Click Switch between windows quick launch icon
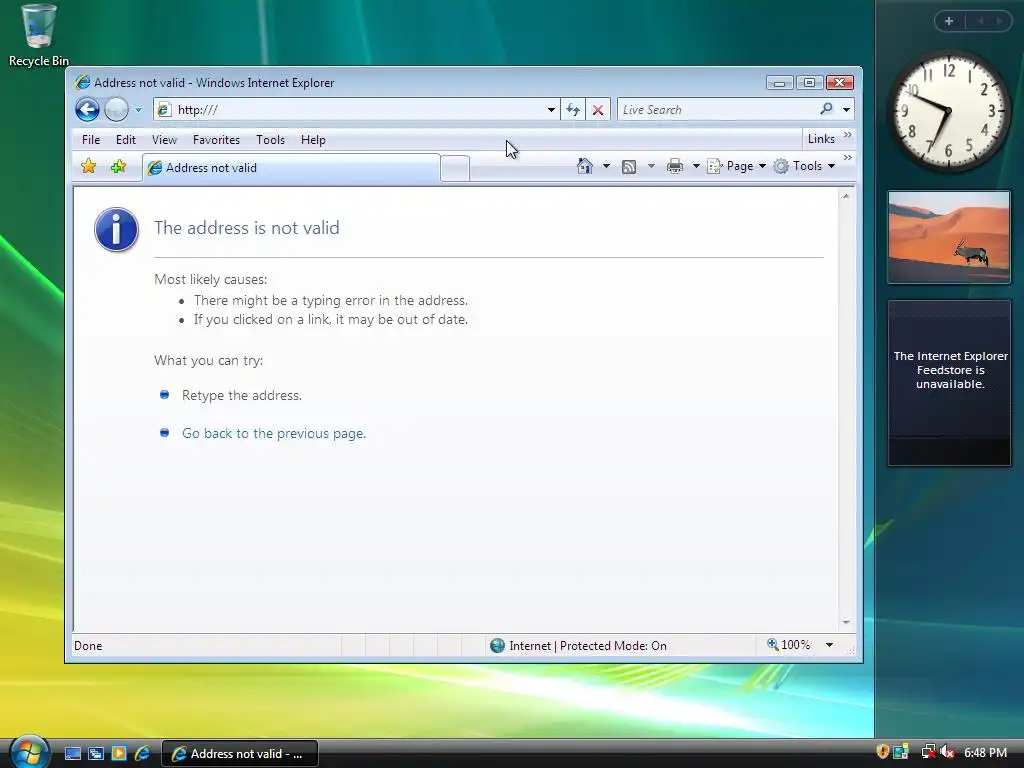Screen dimensions: 1024x768 [96, 754]
